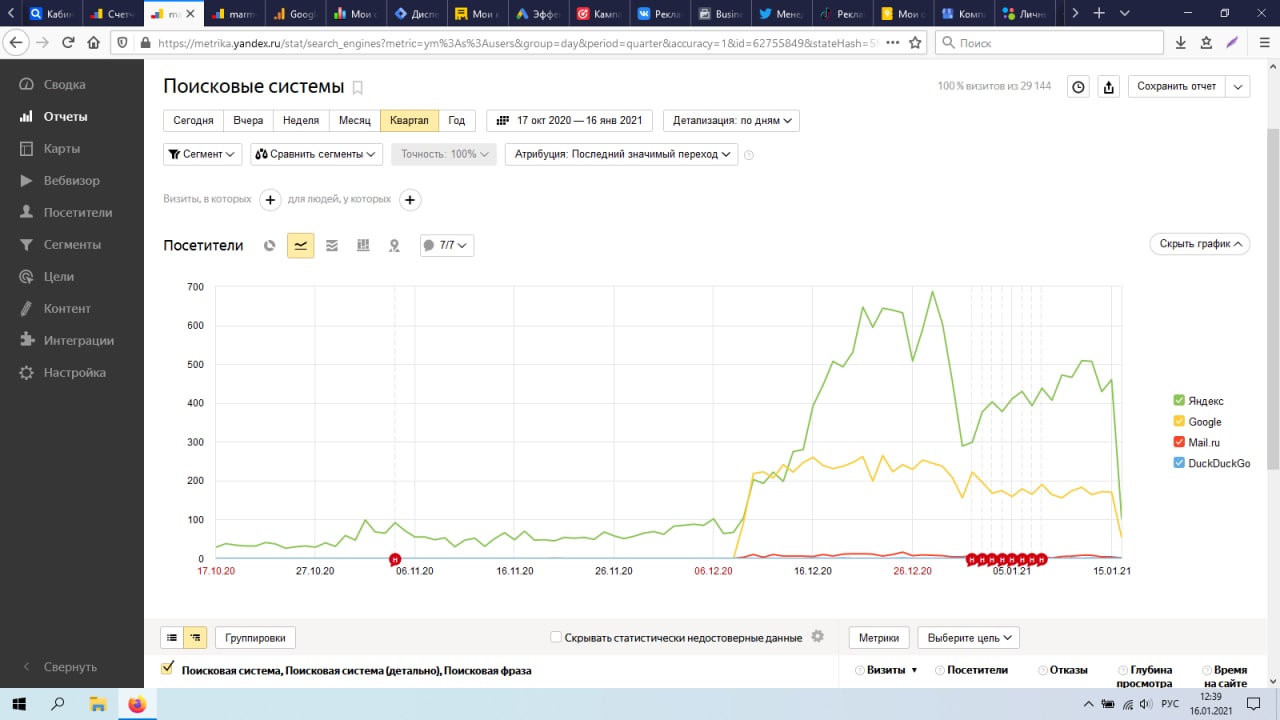Screen dimensions: 1280x720
Task: Collapse chart with Скрыть график
Action: [x=1200, y=243]
